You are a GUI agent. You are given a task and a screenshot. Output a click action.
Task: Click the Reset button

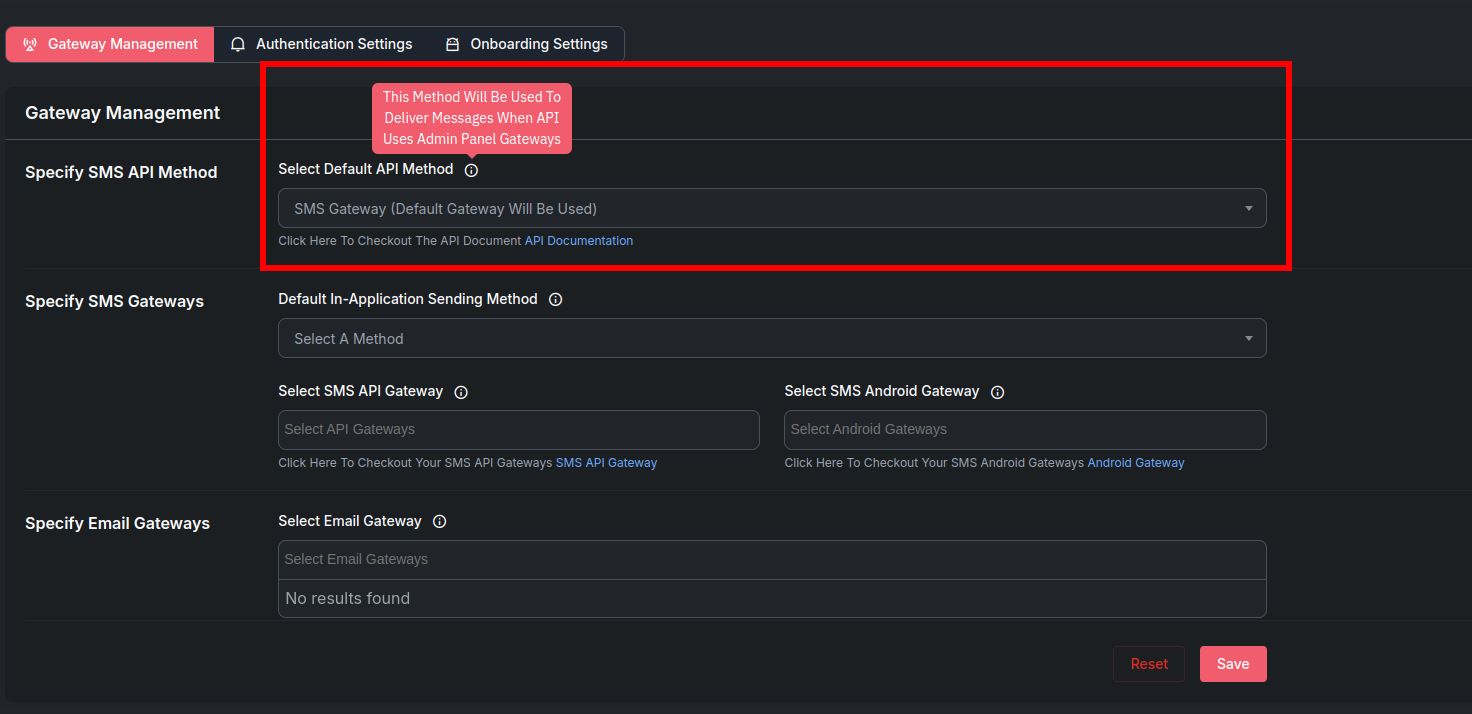tap(1149, 664)
